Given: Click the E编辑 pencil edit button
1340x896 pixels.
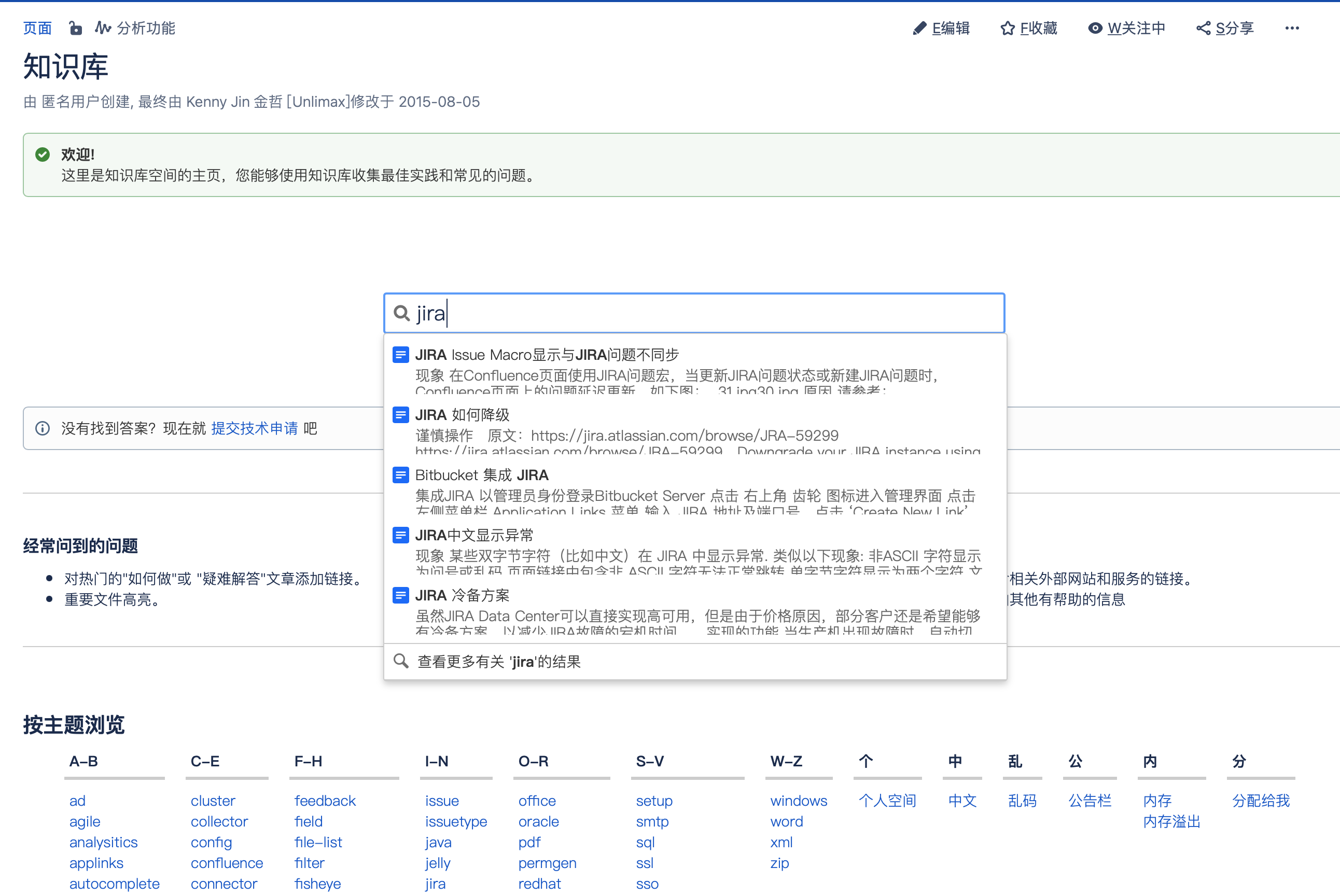Looking at the screenshot, I should 941,28.
